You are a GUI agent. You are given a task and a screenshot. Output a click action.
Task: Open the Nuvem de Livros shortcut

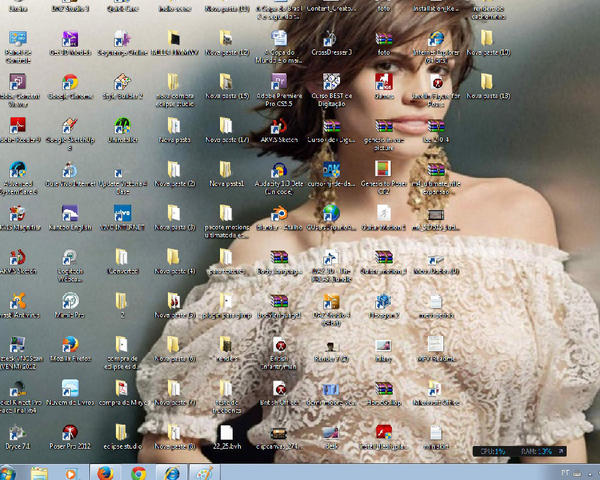tap(70, 393)
